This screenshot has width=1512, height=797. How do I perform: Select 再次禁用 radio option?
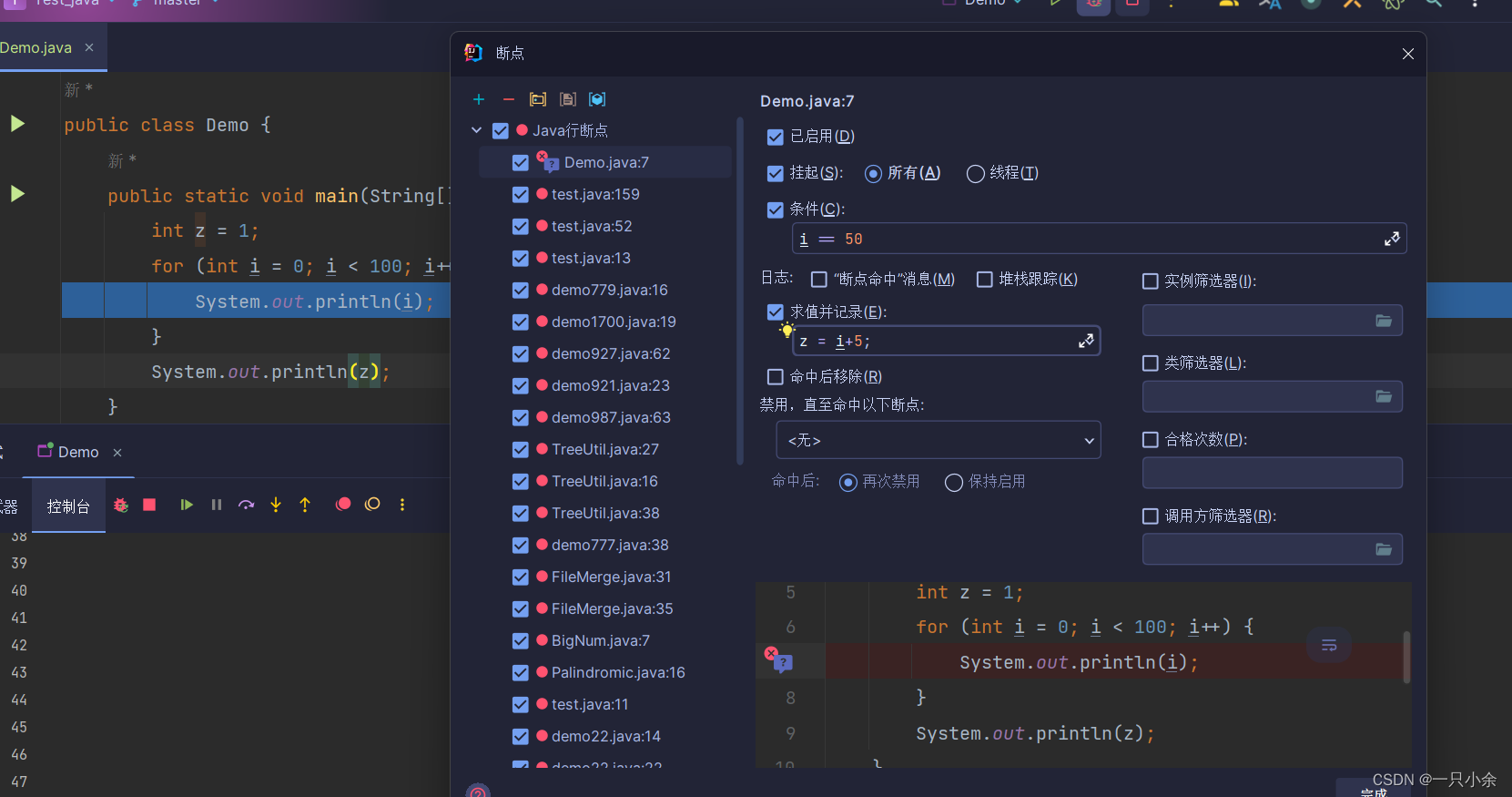click(848, 482)
